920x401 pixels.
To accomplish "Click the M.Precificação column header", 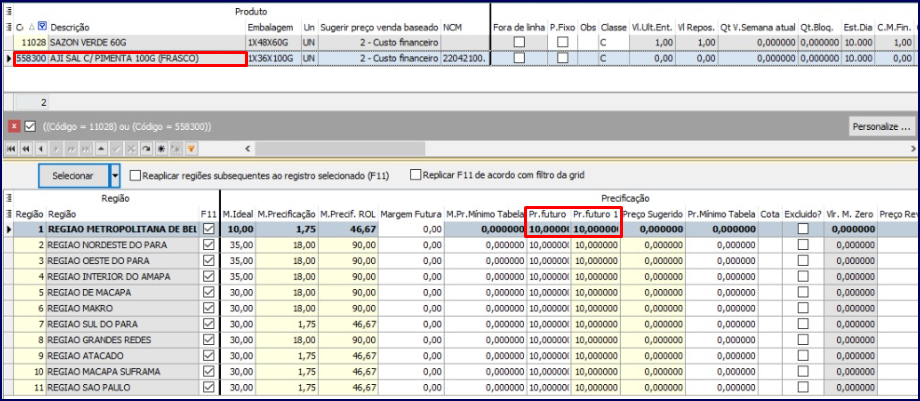I will [x=288, y=214].
